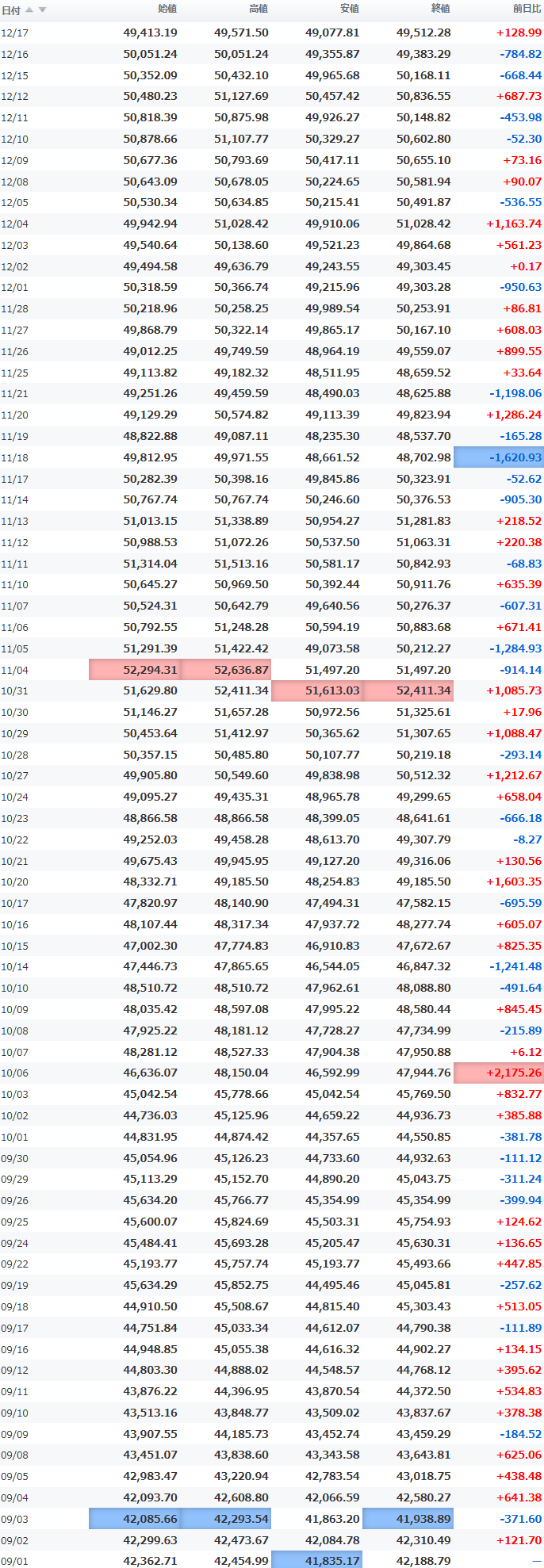
Task: Click the 09/10 opening price 43,513.16
Action: [x=150, y=1413]
